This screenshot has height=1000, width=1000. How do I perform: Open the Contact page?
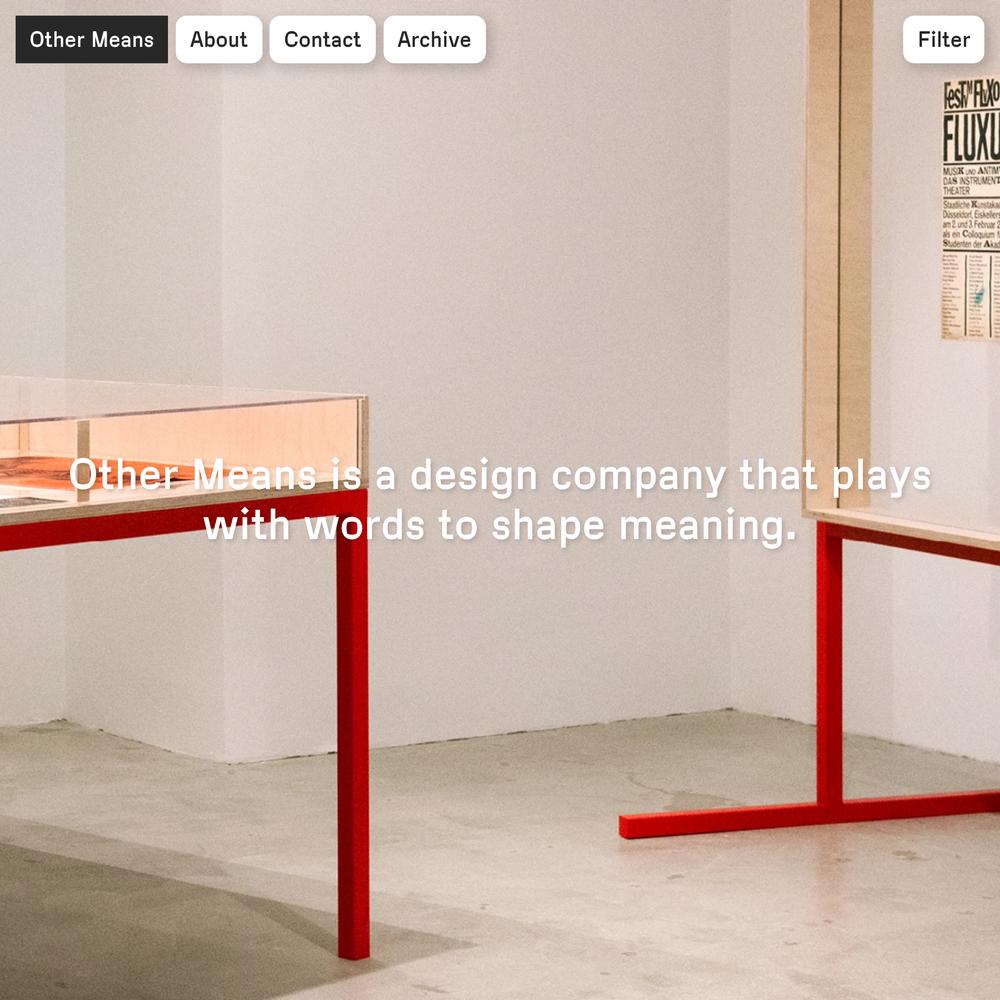(x=322, y=40)
